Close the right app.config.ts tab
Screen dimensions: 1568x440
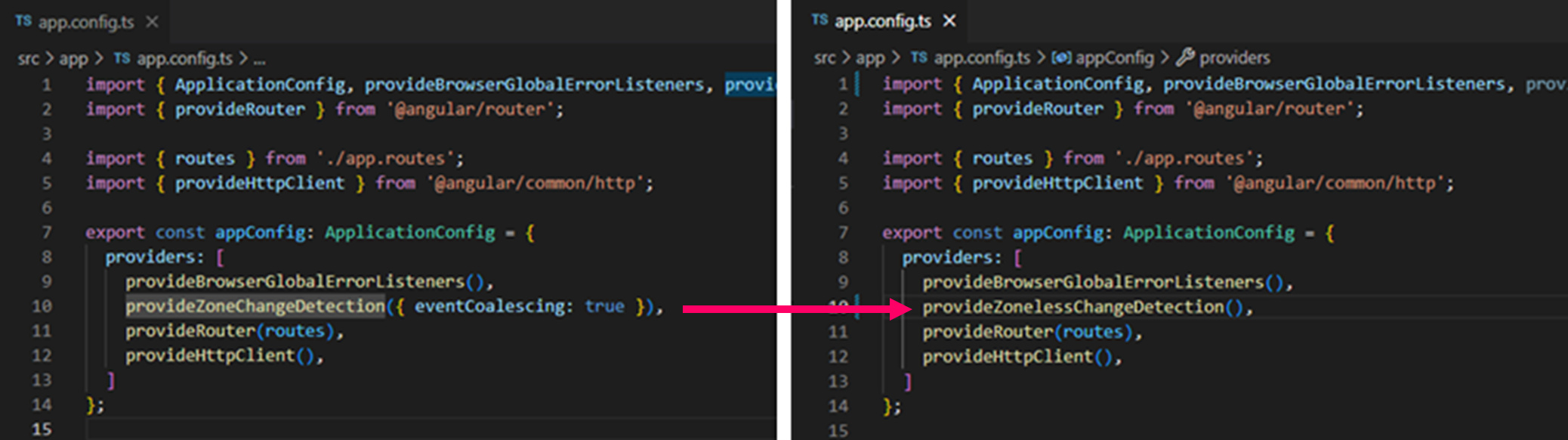tap(949, 21)
